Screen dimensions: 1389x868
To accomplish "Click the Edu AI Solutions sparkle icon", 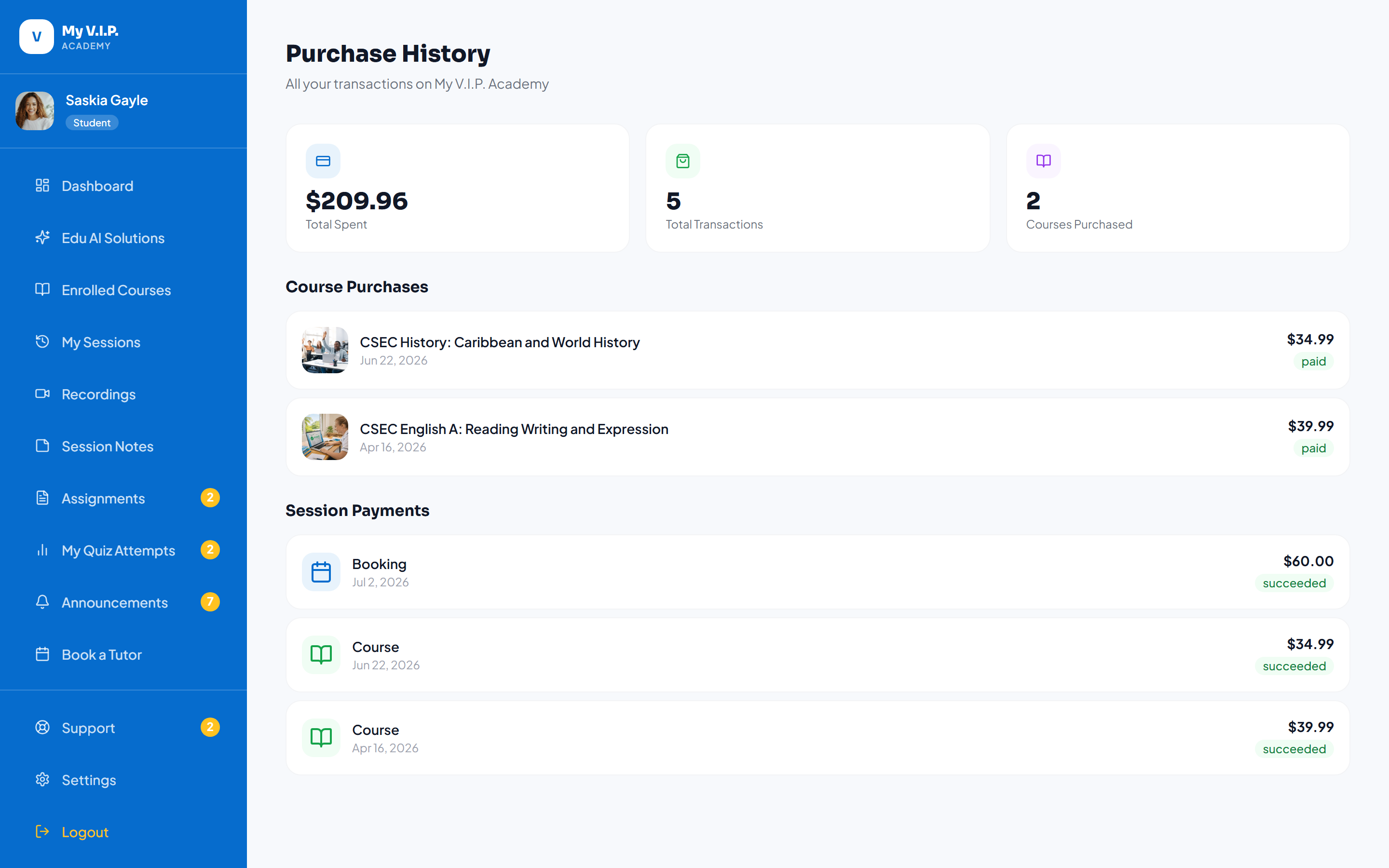I will [x=42, y=238].
